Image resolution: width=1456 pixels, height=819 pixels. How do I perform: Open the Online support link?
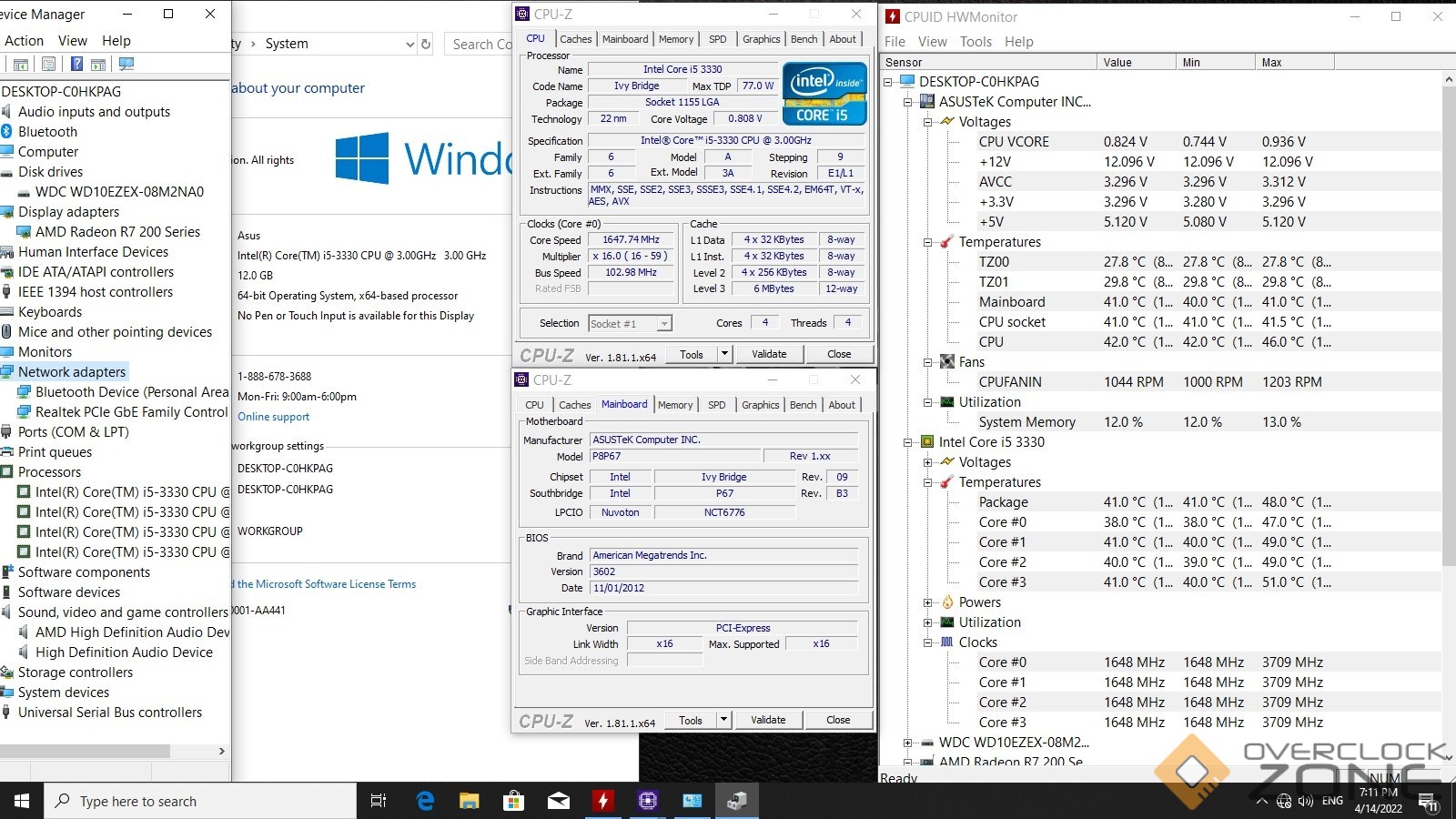point(273,417)
